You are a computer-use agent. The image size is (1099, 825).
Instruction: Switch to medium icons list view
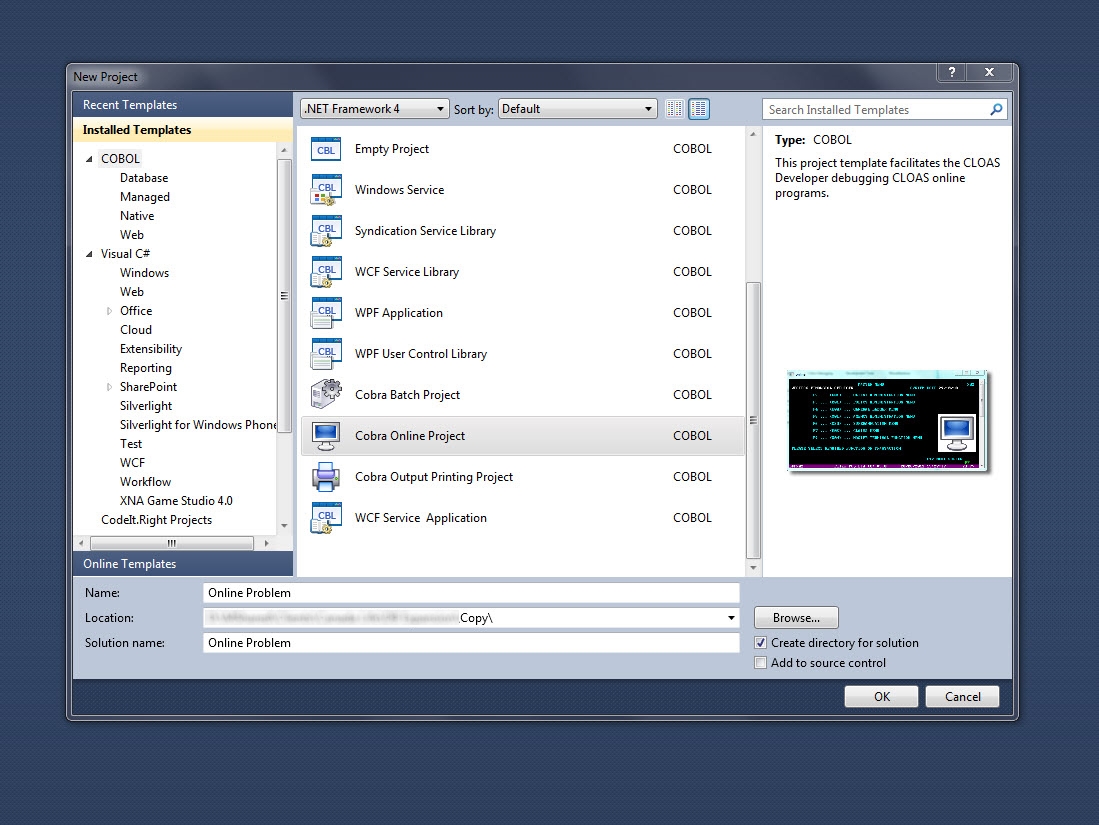[699, 109]
